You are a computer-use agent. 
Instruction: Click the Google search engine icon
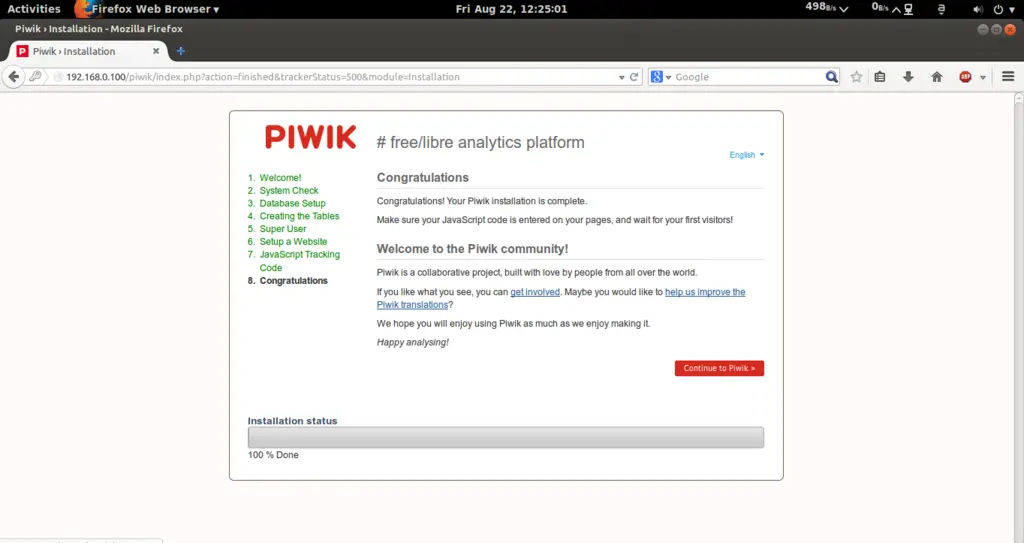656,76
